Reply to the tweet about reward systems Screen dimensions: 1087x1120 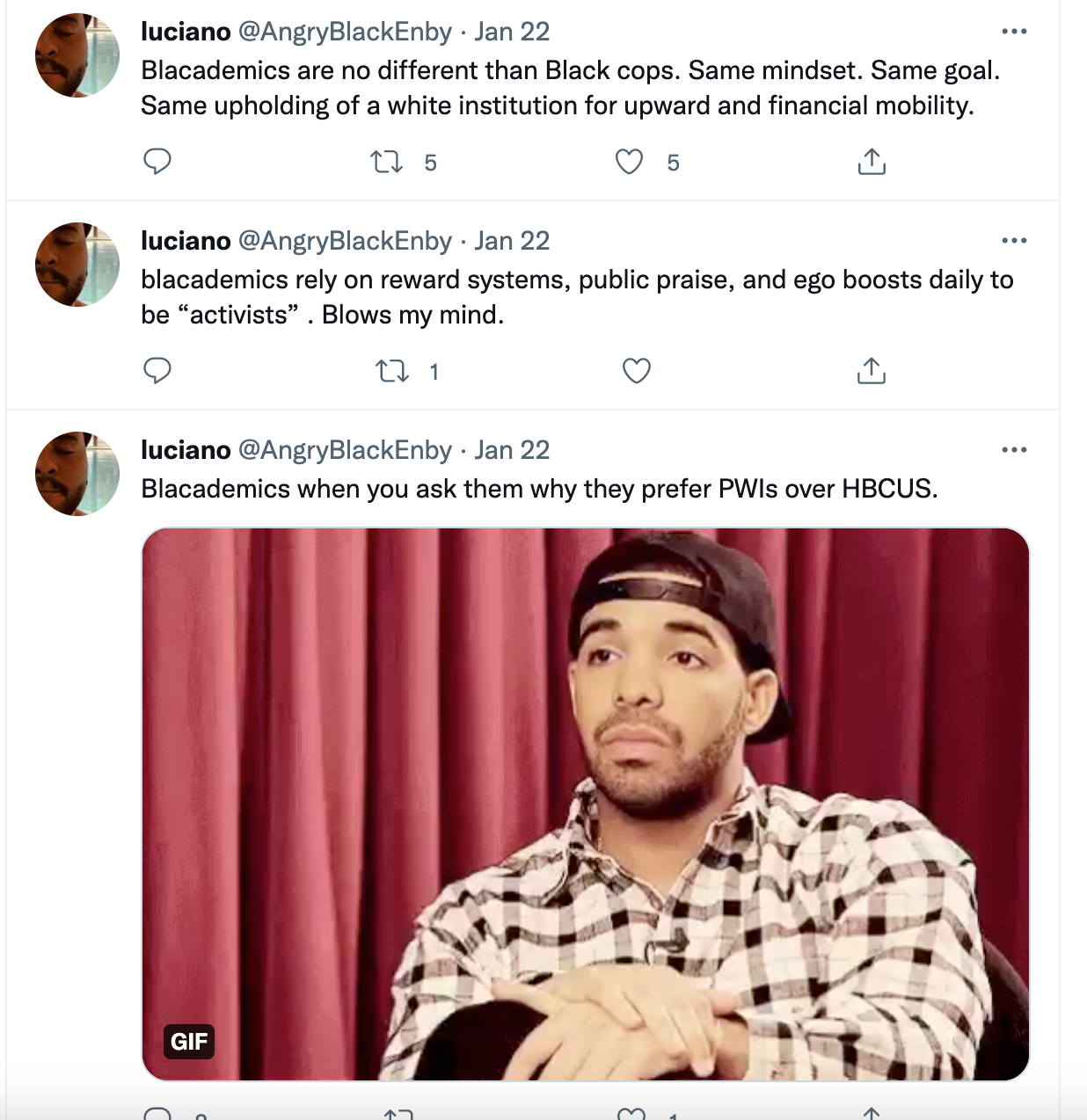157,371
